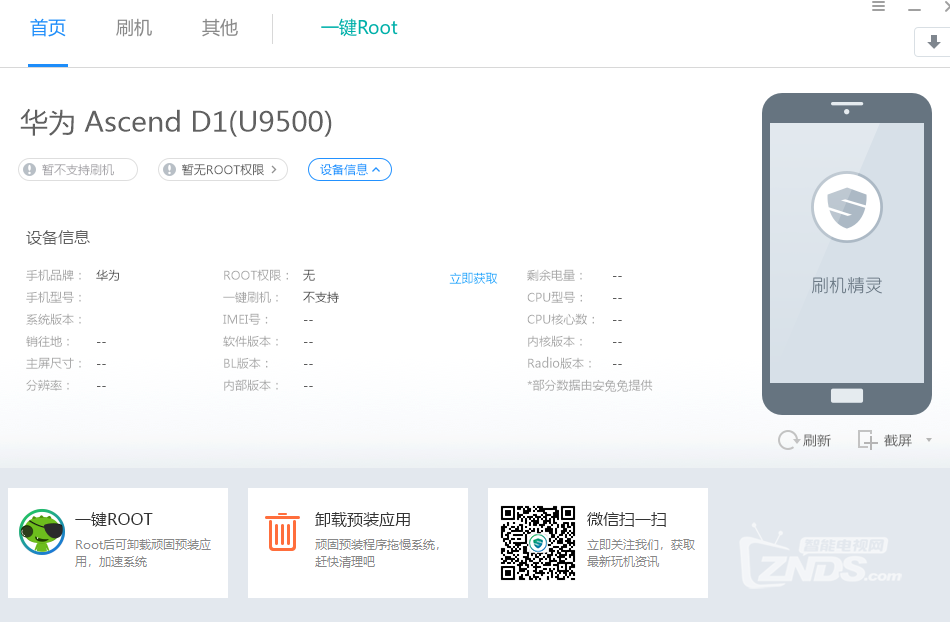Click the Radio版本 label
Image resolution: width=950 pixels, height=622 pixels.
click(x=559, y=363)
